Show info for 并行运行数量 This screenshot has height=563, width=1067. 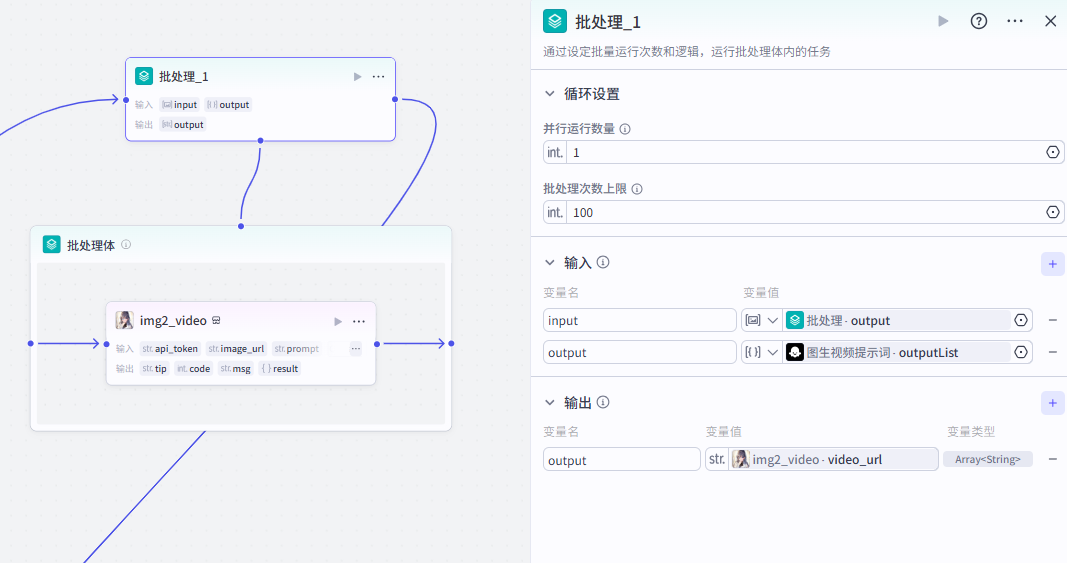(x=625, y=129)
